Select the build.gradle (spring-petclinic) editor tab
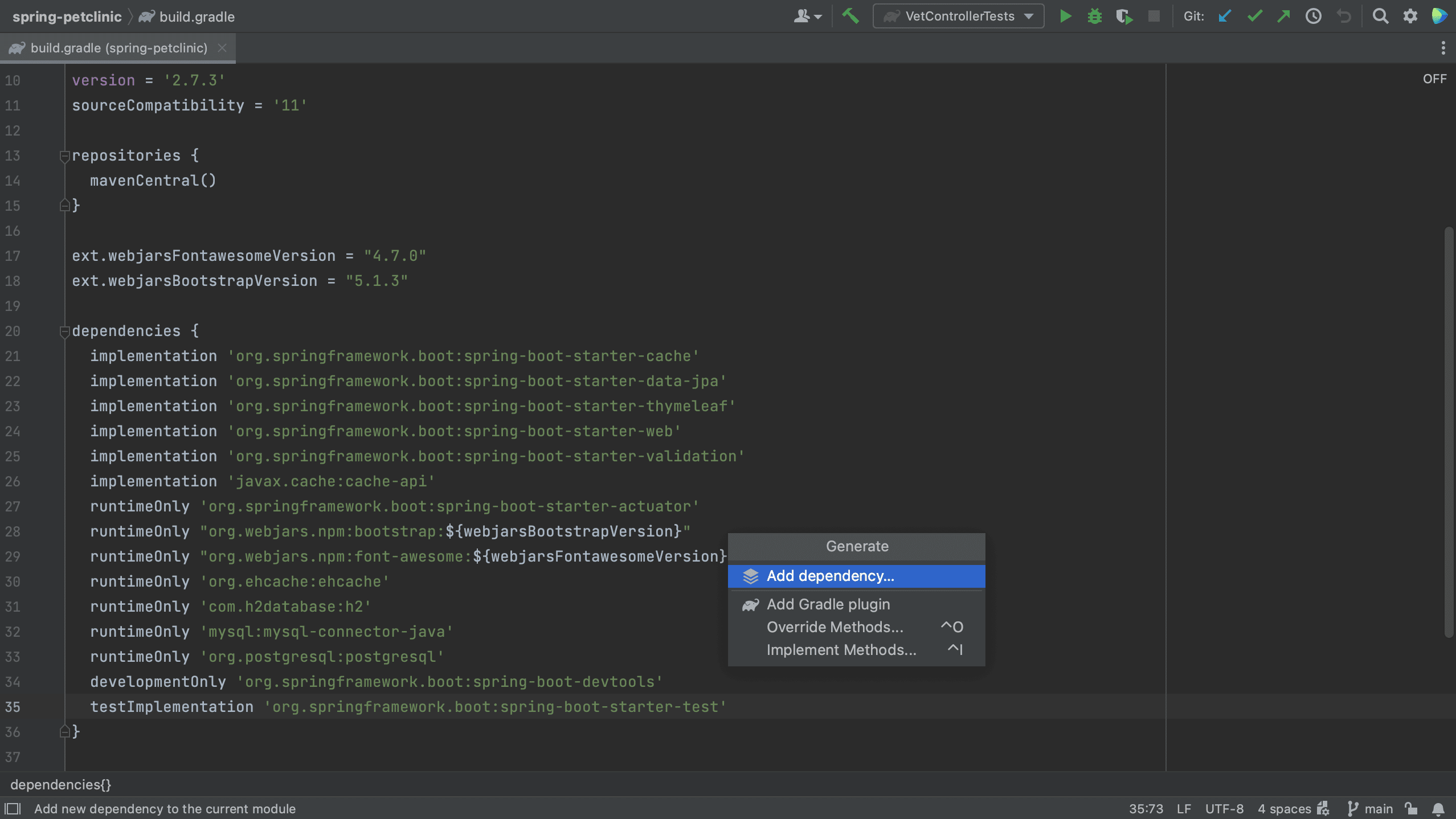The height and width of the screenshot is (819, 1456). click(x=118, y=48)
